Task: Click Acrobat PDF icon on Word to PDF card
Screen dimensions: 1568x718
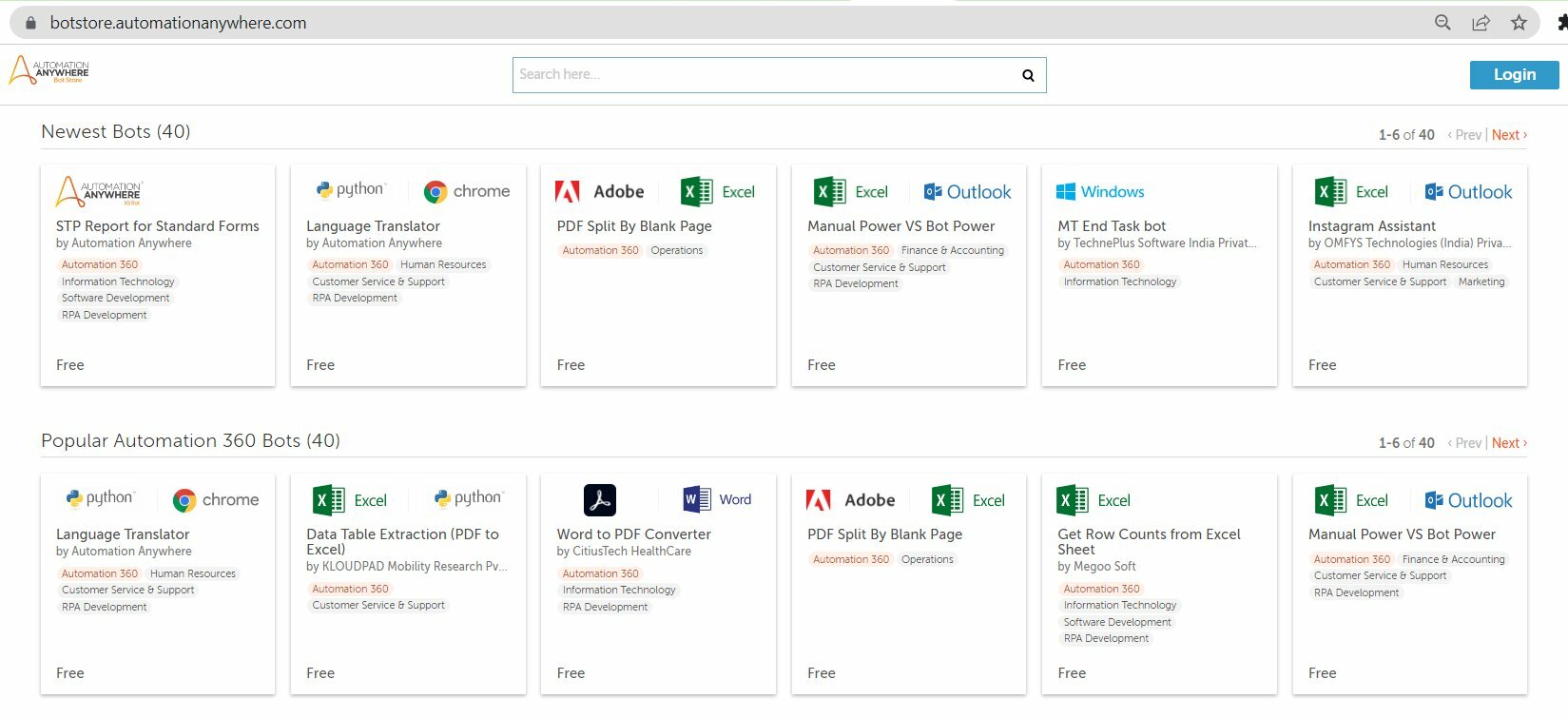Action: coord(600,500)
